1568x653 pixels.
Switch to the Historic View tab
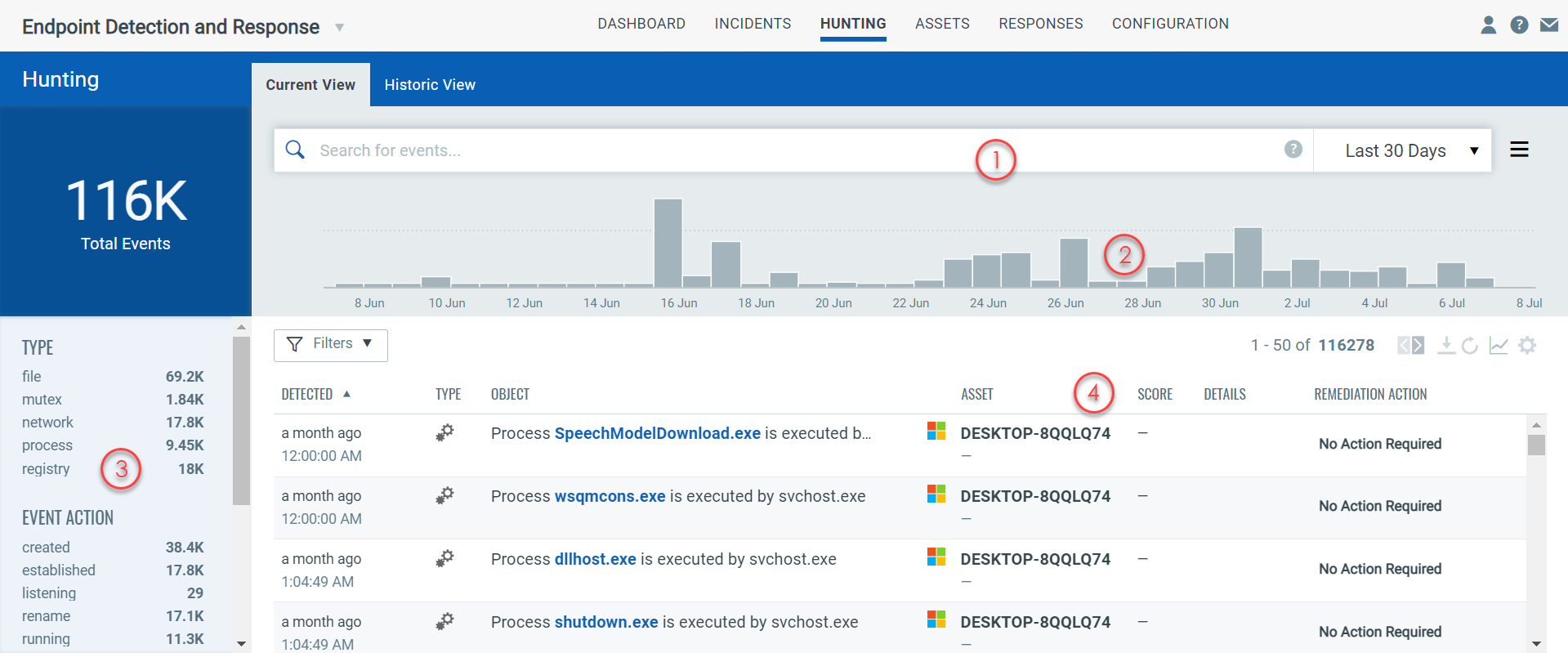(430, 85)
